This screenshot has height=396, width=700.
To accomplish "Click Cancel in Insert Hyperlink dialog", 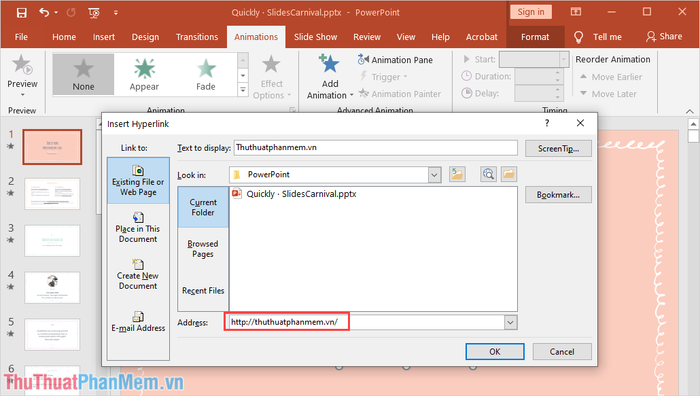I will pos(562,351).
